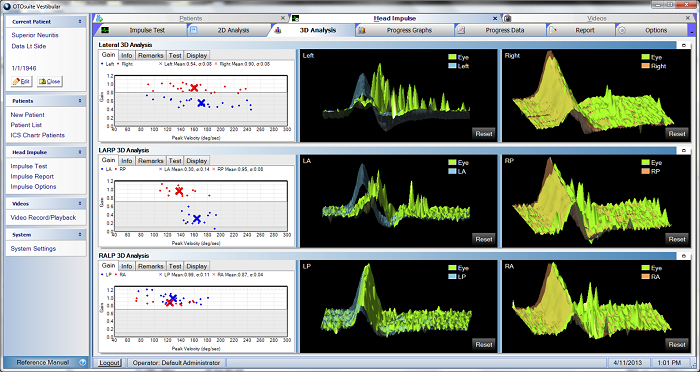This screenshot has width=700, height=372.
Task: Reset the RA 3D view
Action: tap(676, 344)
